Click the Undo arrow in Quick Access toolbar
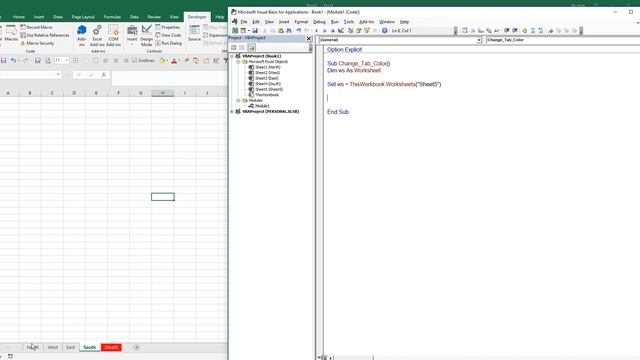The image size is (640, 360). tap(13, 60)
